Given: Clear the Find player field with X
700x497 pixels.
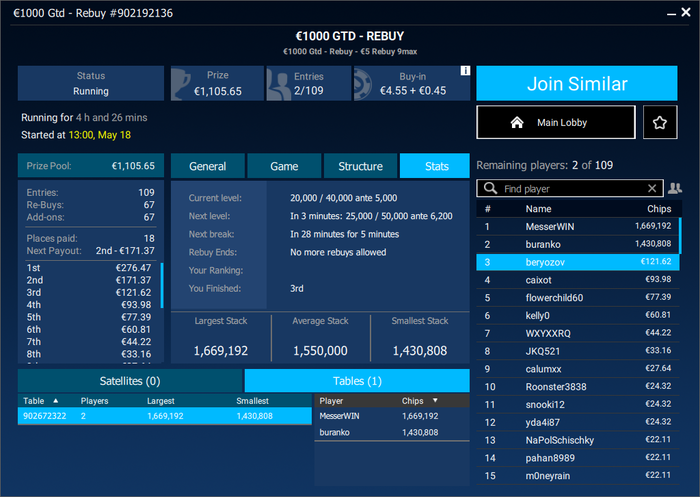Looking at the screenshot, I should point(652,188).
